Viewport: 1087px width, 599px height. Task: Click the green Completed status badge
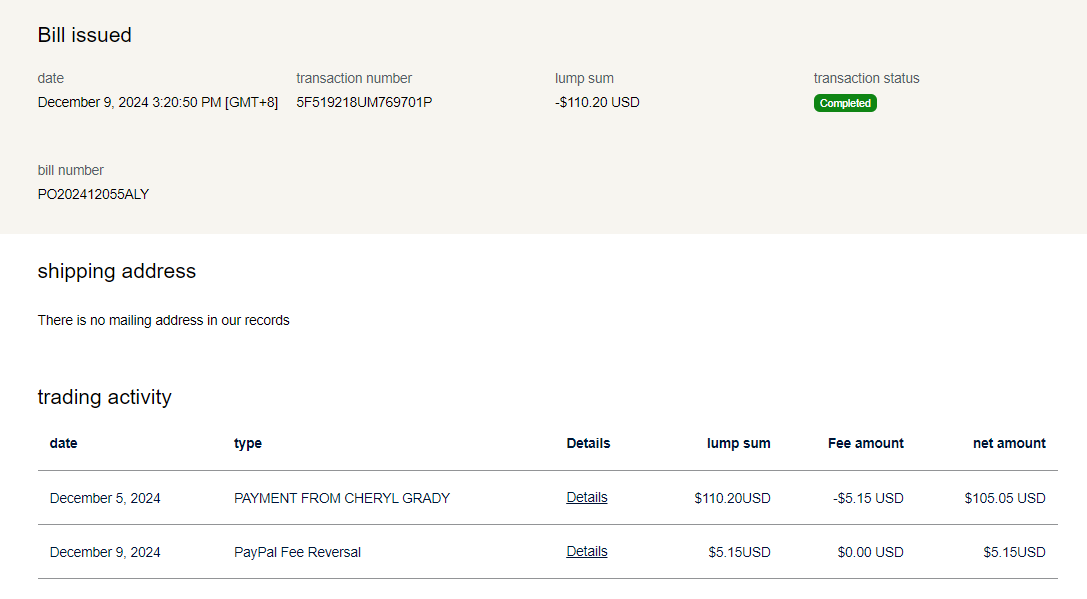pos(845,103)
